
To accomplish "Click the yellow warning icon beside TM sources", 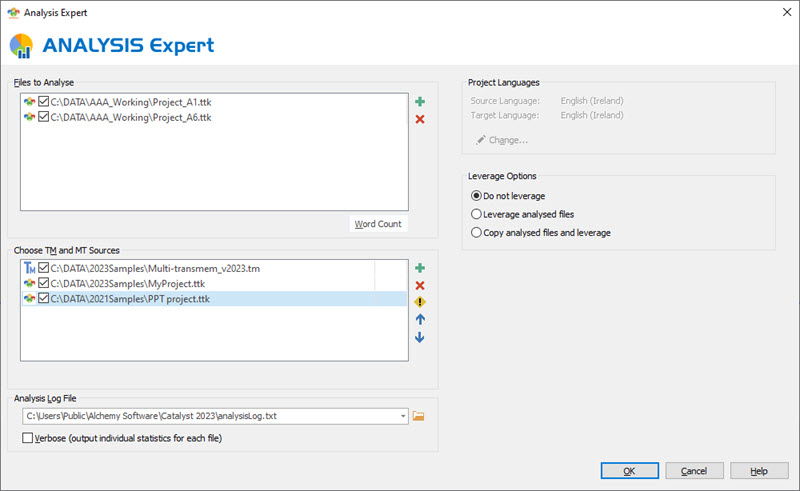I will 419,302.
